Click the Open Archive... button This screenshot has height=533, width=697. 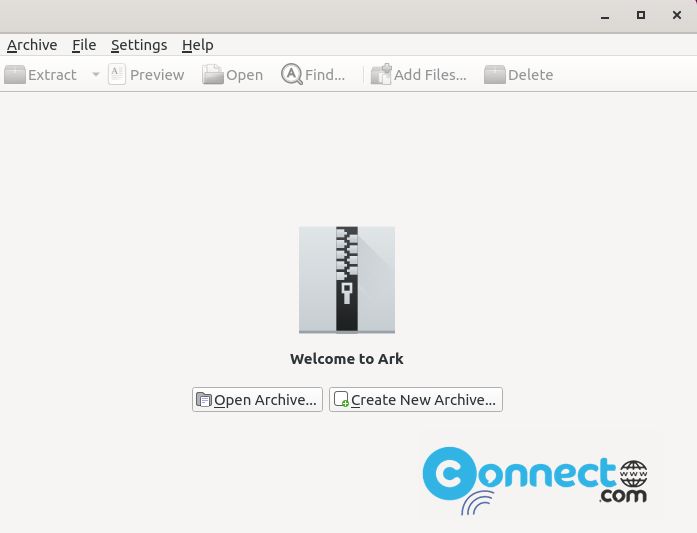pos(257,400)
